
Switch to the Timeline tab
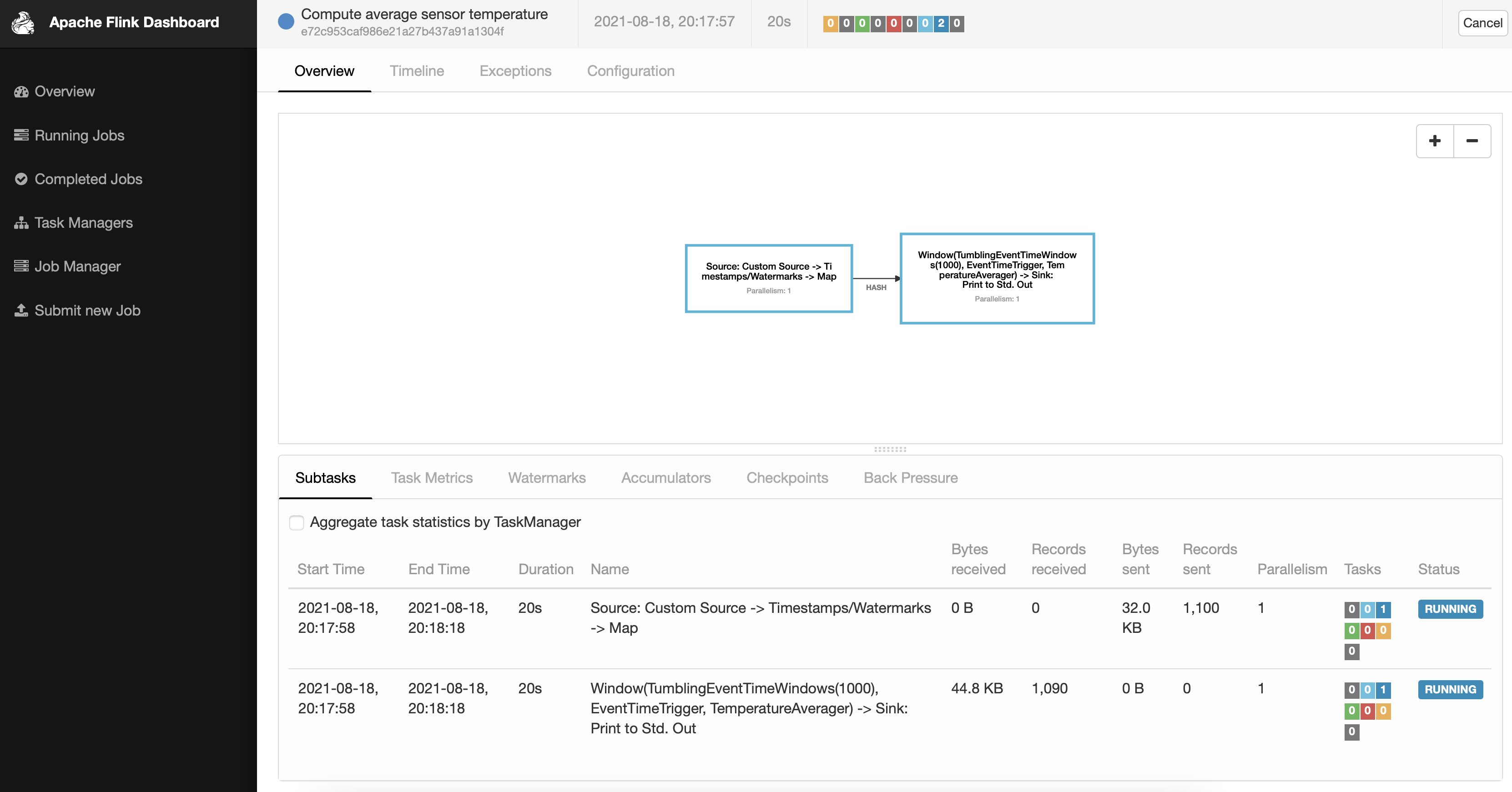[x=417, y=71]
